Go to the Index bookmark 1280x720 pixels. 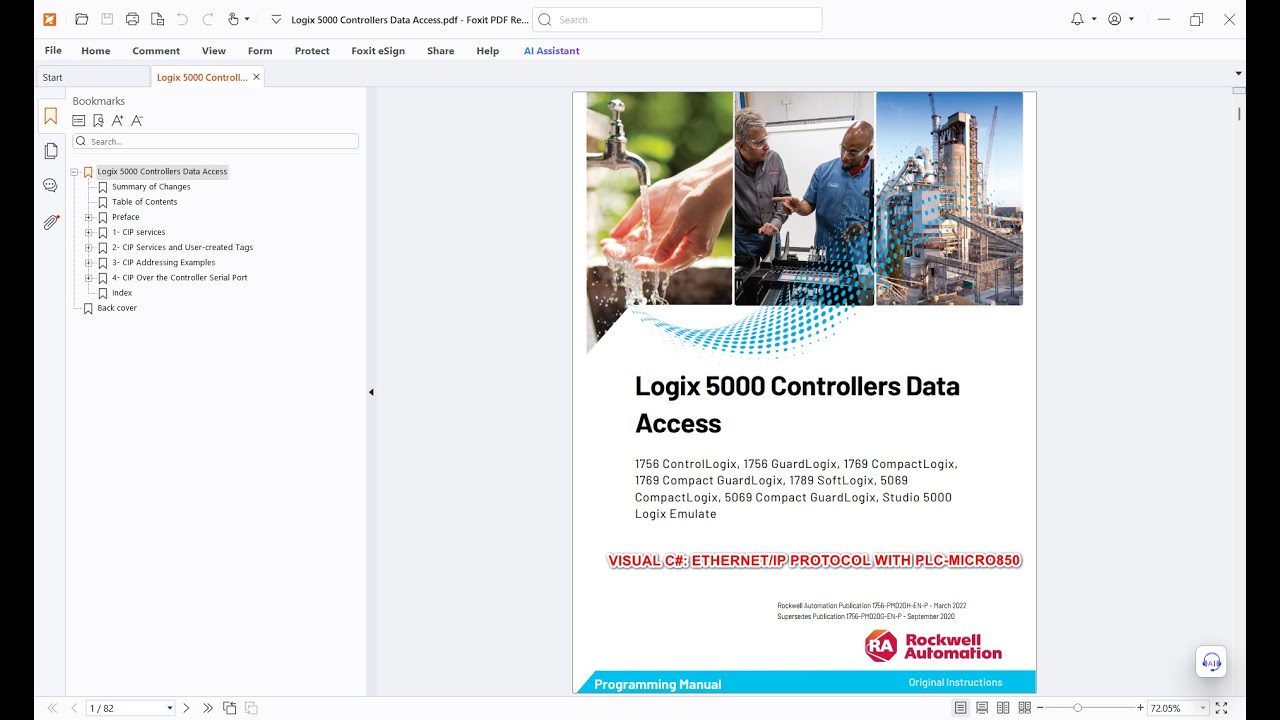pyautogui.click(x=122, y=293)
